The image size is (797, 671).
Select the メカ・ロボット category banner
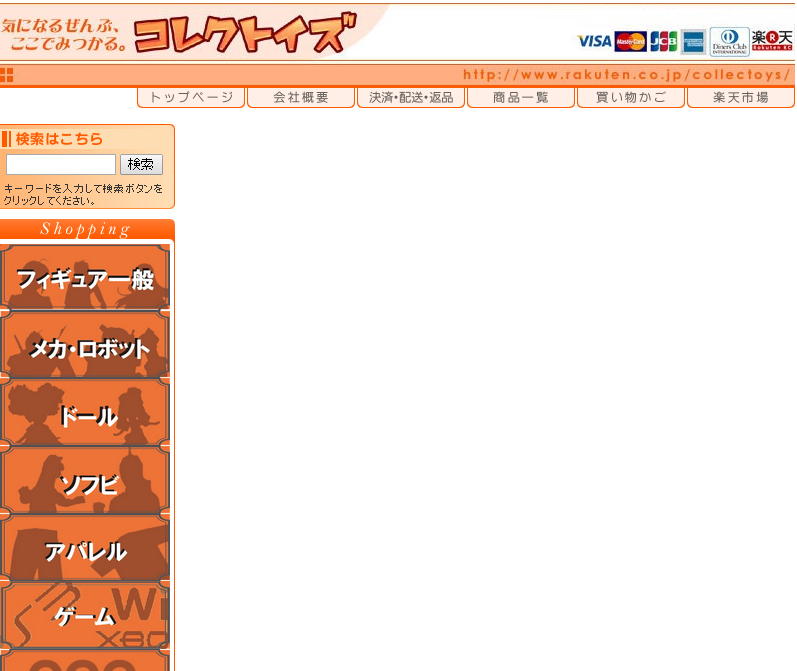(x=86, y=347)
